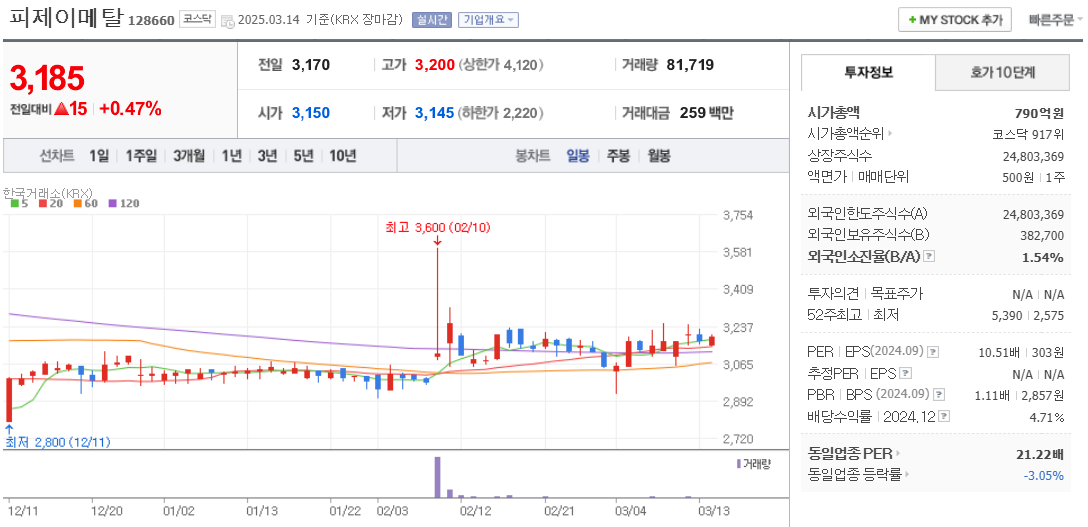Click the help icon beside 외국인소진율(B/A)
This screenshot has width=1088, height=527.
point(930,257)
